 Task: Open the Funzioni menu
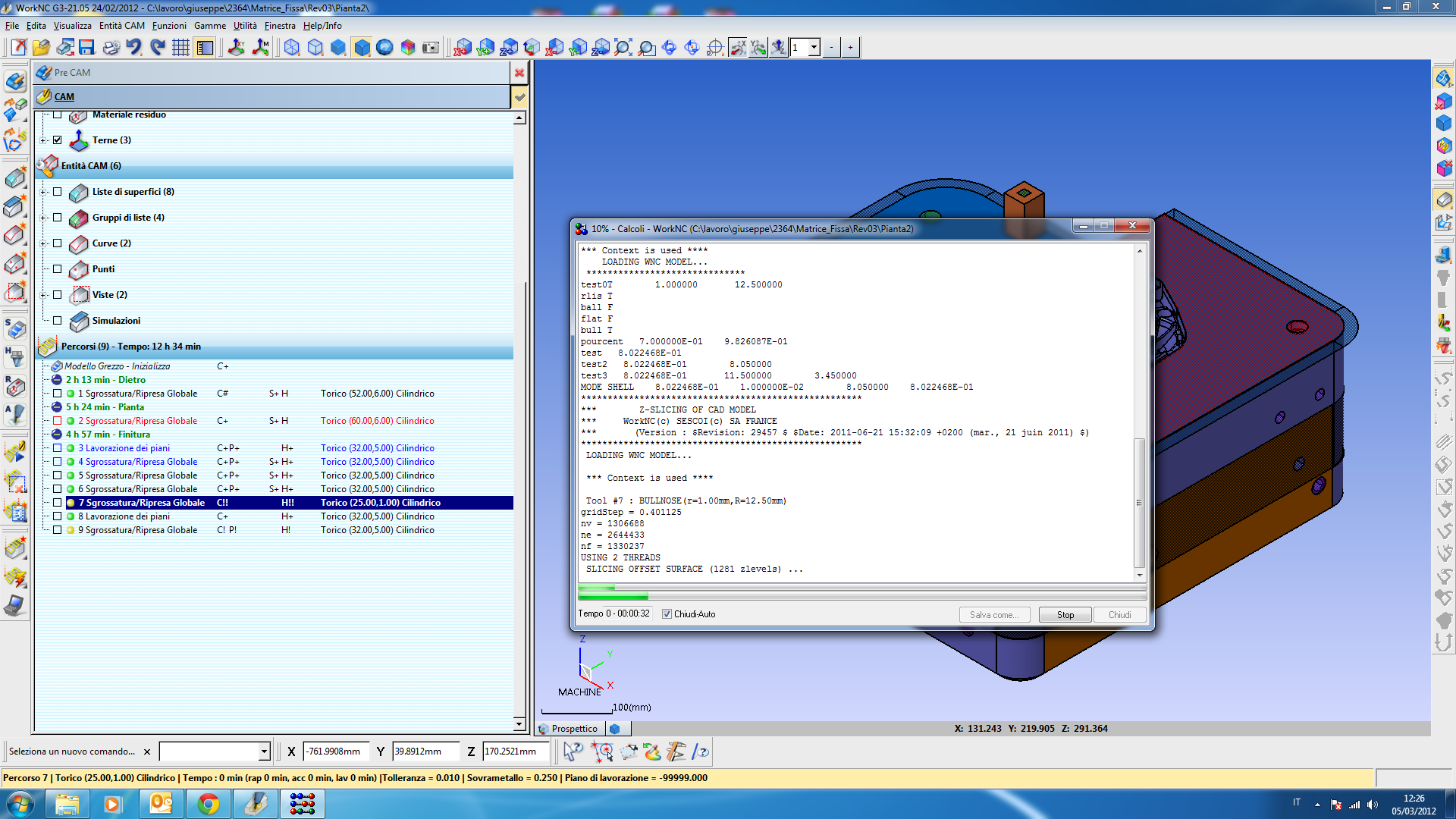(169, 26)
